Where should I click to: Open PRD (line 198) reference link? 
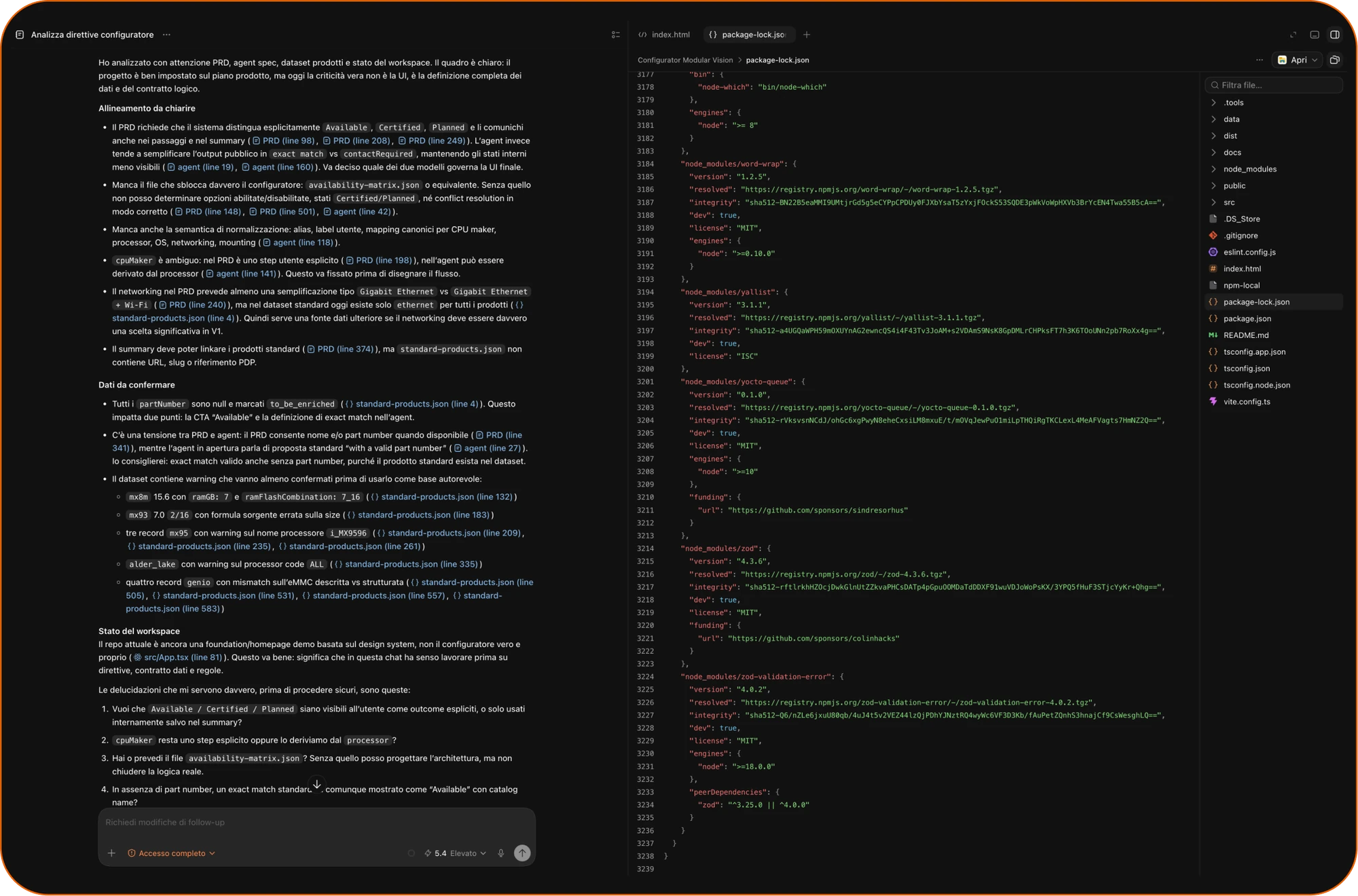[379, 260]
